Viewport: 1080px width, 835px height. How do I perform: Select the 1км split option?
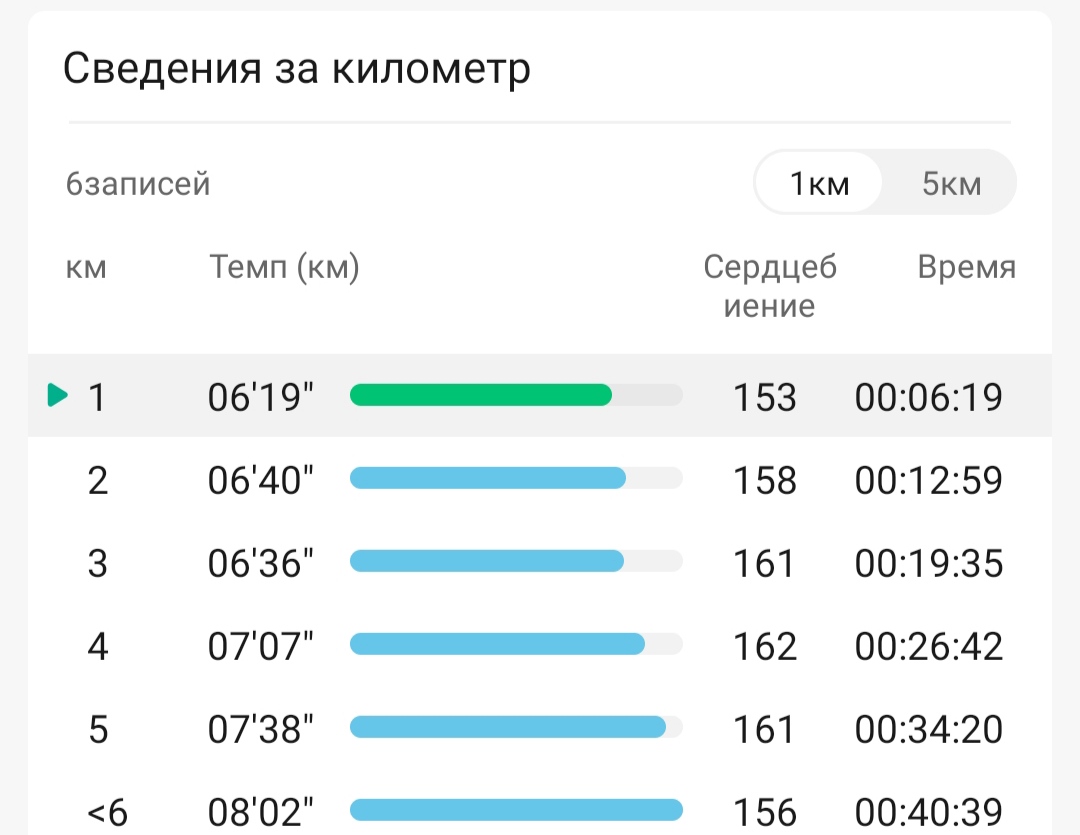(819, 183)
